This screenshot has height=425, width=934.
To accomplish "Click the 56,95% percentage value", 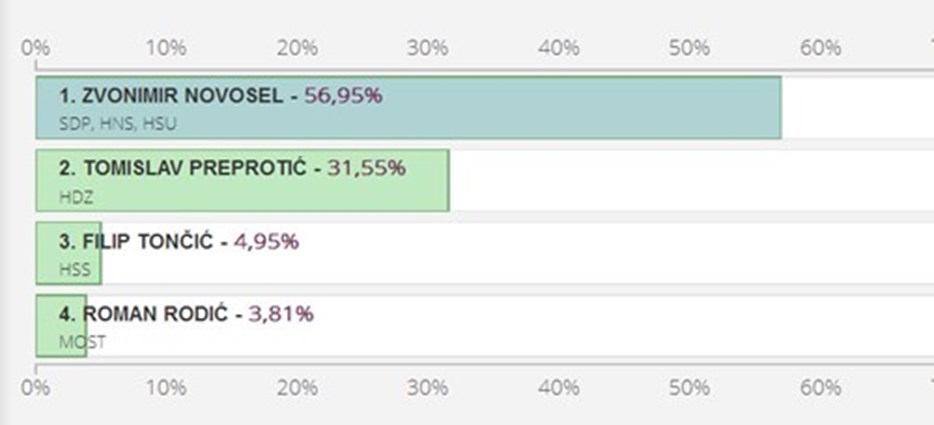I will pyautogui.click(x=344, y=95).
